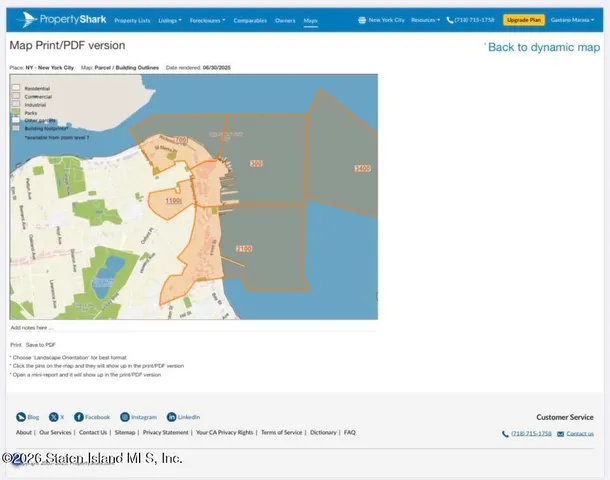This screenshot has height=480, width=610.
Task: Click Back to dynamic map link
Action: [x=543, y=47]
